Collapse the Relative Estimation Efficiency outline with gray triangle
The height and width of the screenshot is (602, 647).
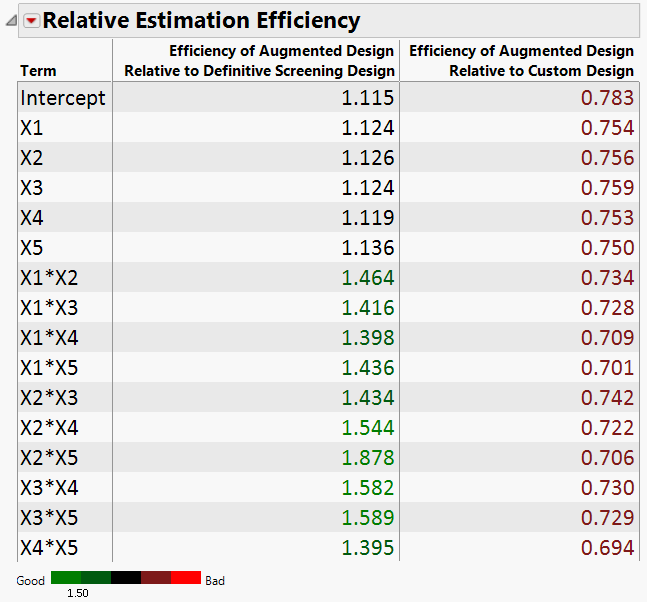pos(11,21)
